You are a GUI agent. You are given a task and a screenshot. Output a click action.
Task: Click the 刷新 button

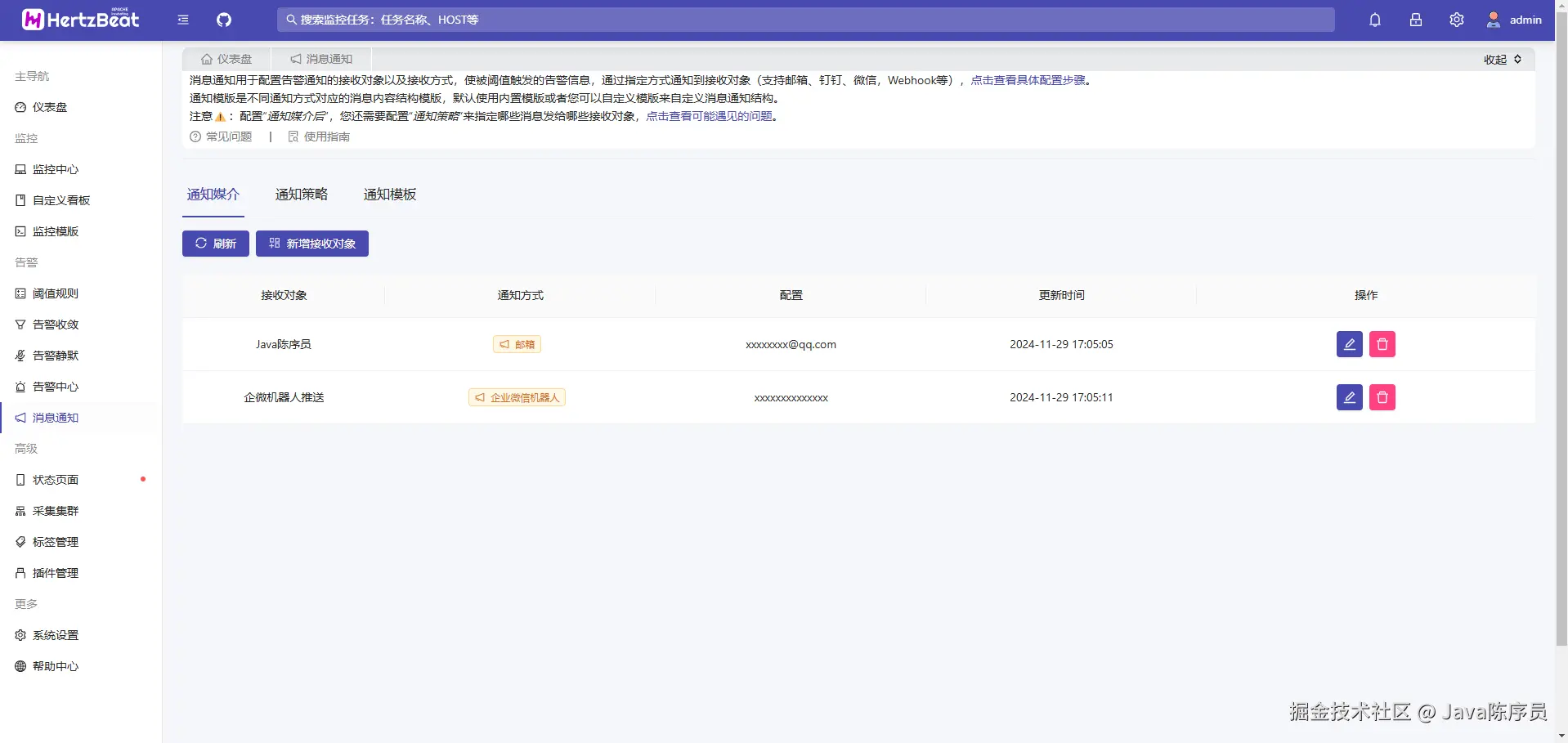click(x=216, y=244)
